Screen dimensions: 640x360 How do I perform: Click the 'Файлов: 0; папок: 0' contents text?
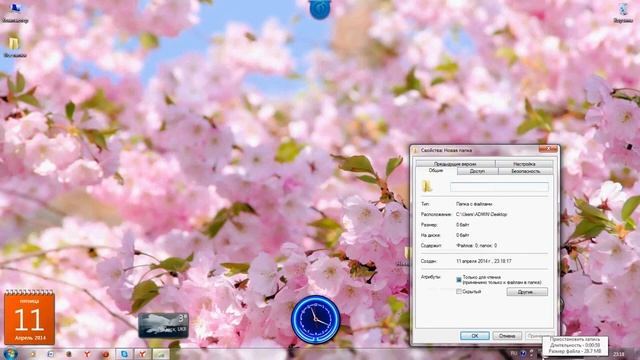click(476, 246)
